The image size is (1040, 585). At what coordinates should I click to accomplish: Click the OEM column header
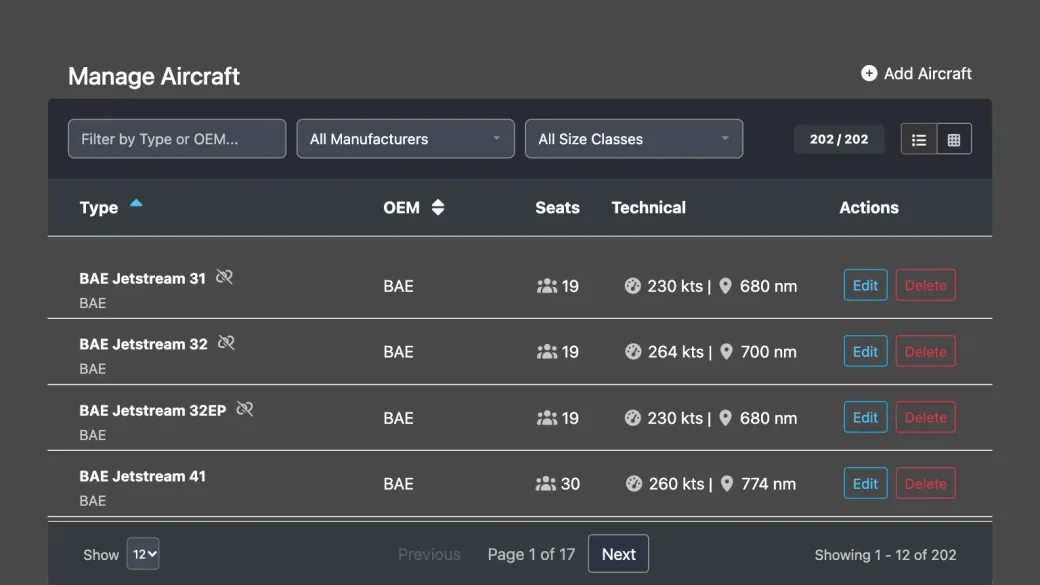tap(401, 208)
